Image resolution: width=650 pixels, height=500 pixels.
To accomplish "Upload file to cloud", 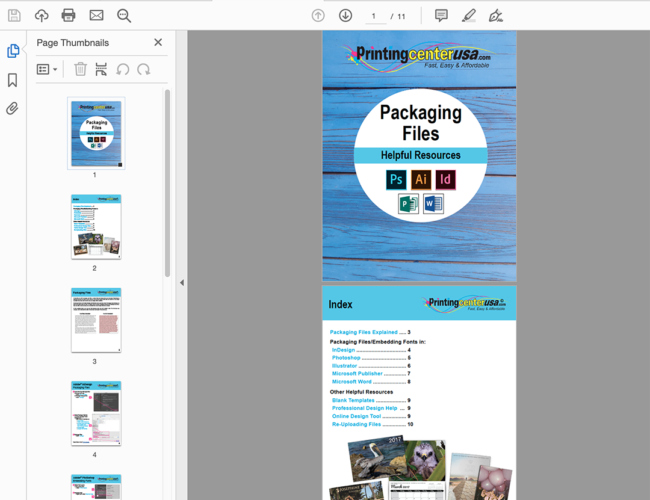I will (41, 15).
